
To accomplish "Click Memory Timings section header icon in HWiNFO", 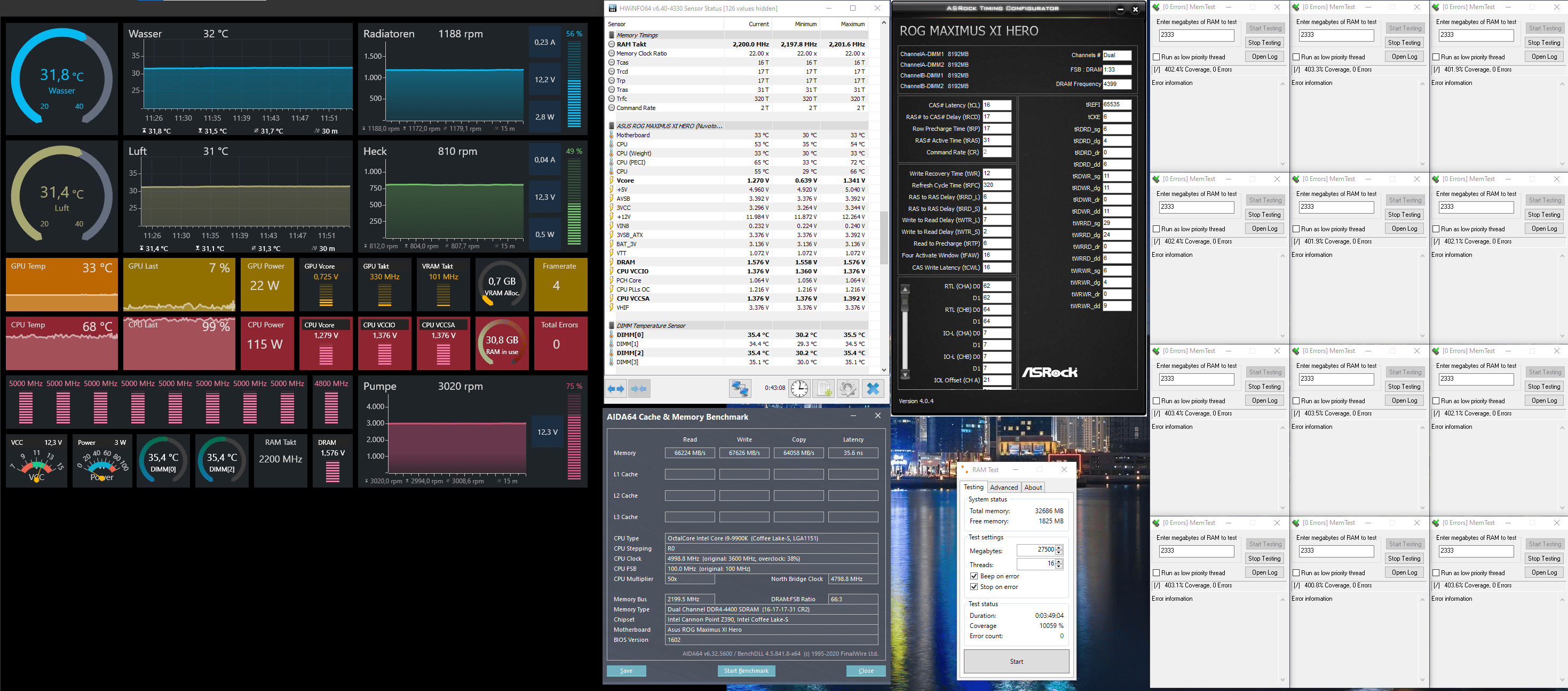I will [611, 35].
